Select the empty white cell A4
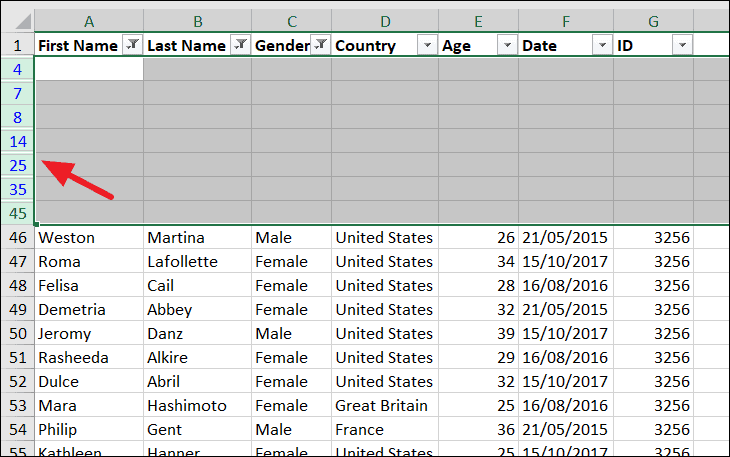The width and height of the screenshot is (730, 457). pyautogui.click(x=89, y=69)
